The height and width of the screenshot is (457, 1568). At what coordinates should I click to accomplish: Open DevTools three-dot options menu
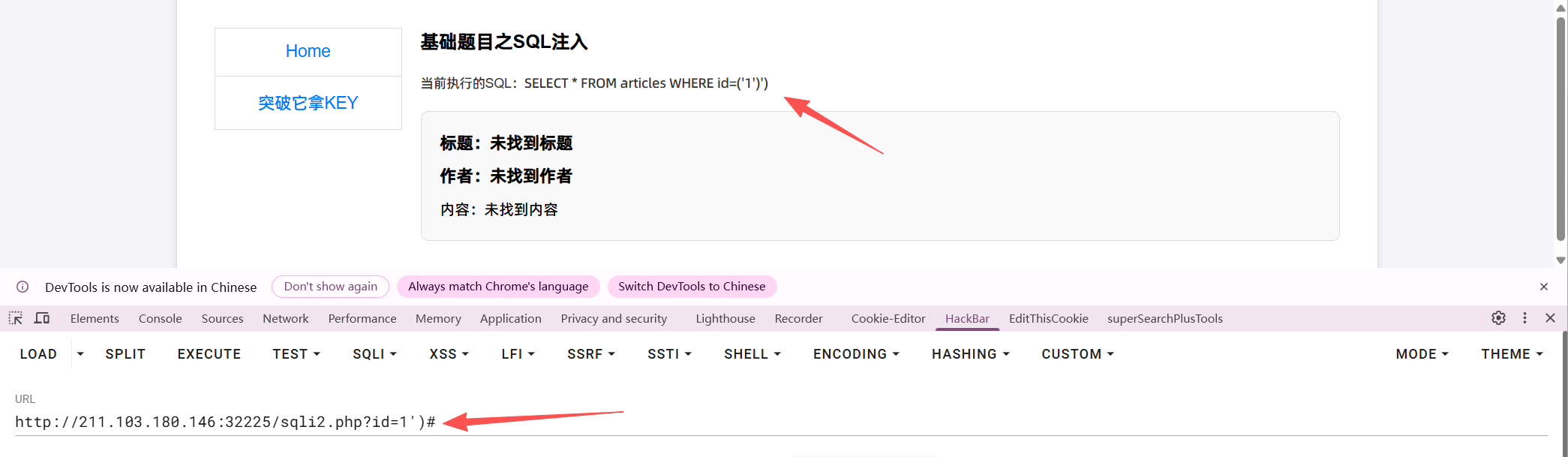click(1524, 318)
